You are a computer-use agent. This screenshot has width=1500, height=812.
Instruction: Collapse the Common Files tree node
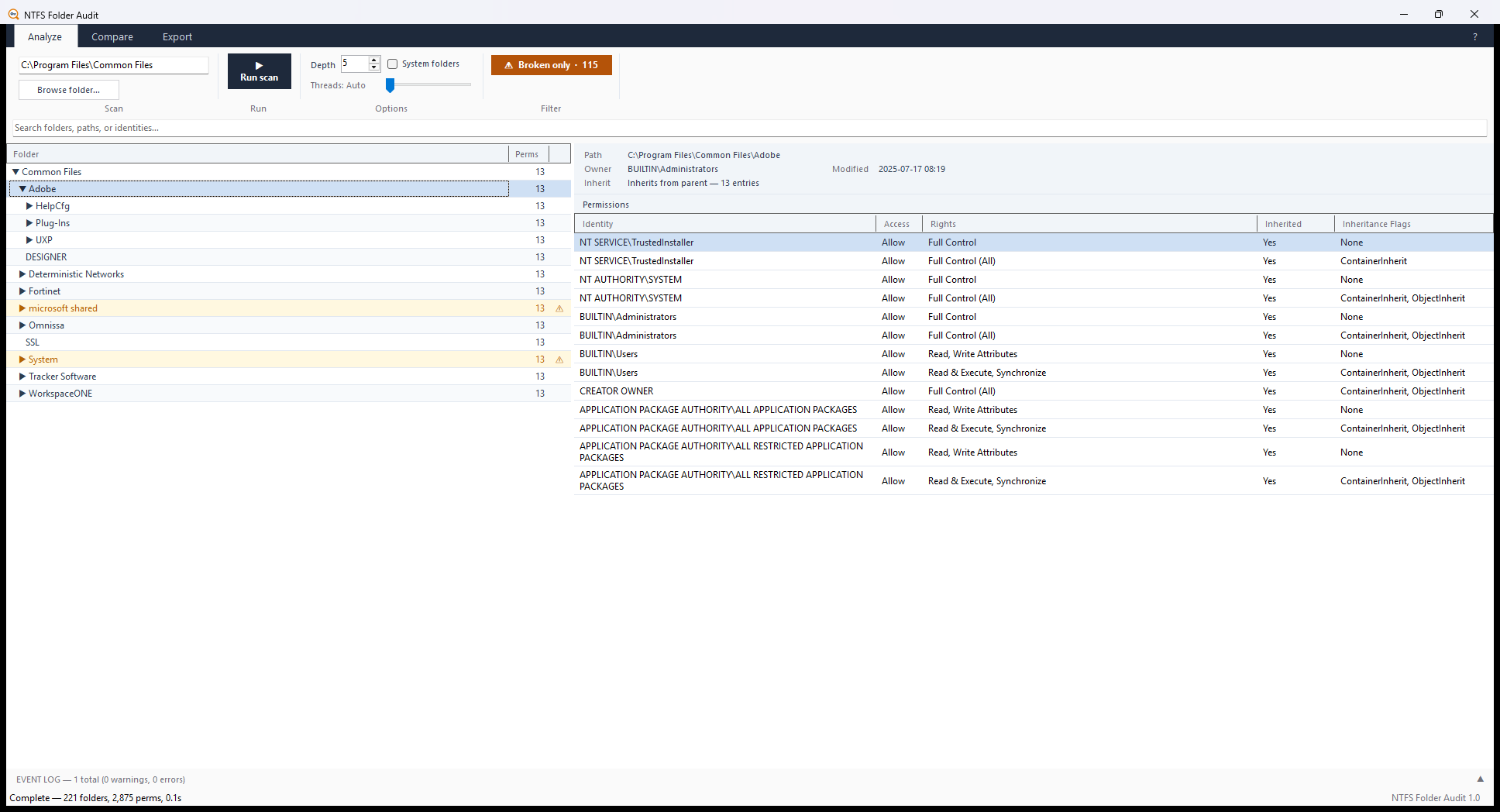pyautogui.click(x=15, y=172)
